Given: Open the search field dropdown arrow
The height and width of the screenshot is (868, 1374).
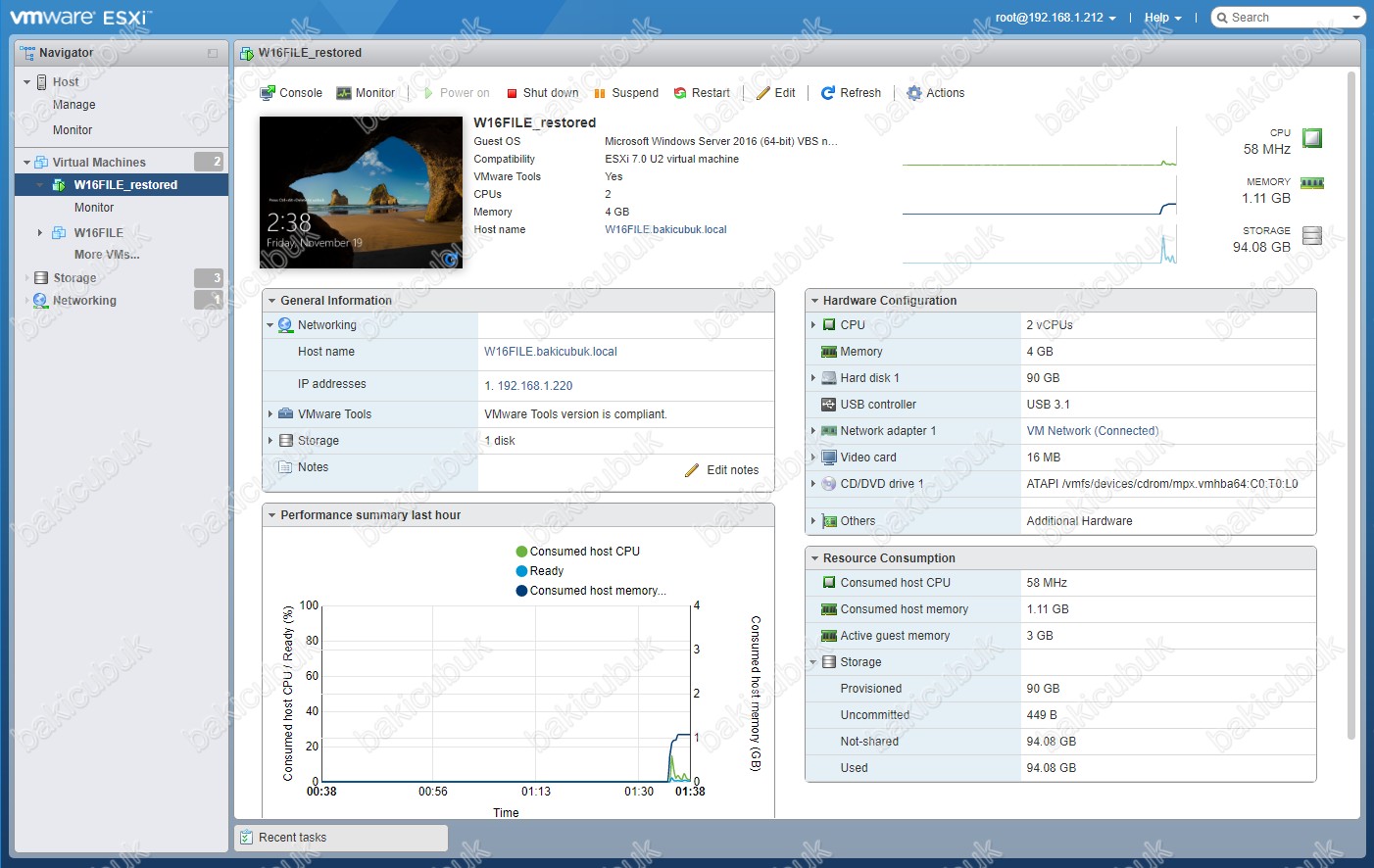Looking at the screenshot, I should (1356, 18).
